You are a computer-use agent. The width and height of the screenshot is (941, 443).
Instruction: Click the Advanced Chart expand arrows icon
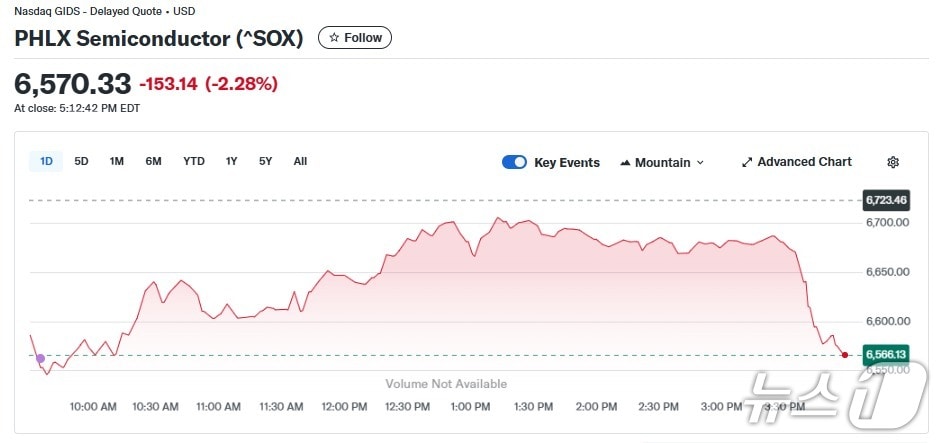747,162
